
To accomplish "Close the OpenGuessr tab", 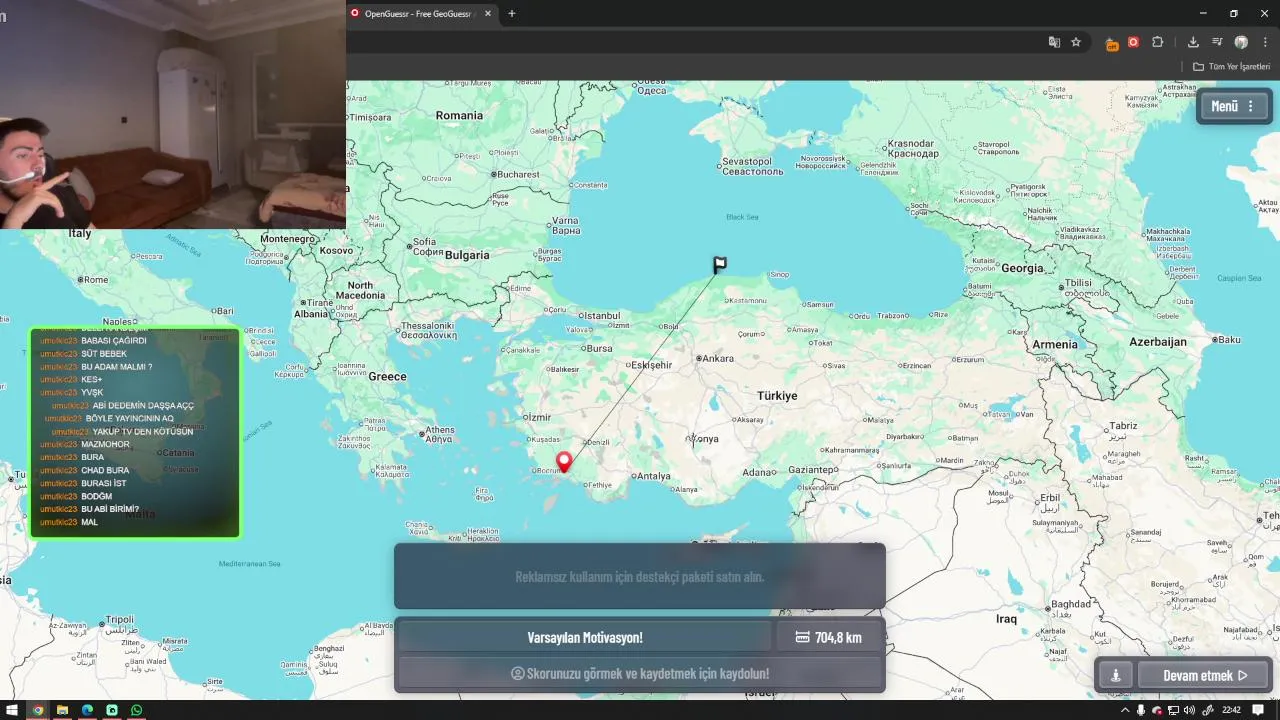I will 488,14.
